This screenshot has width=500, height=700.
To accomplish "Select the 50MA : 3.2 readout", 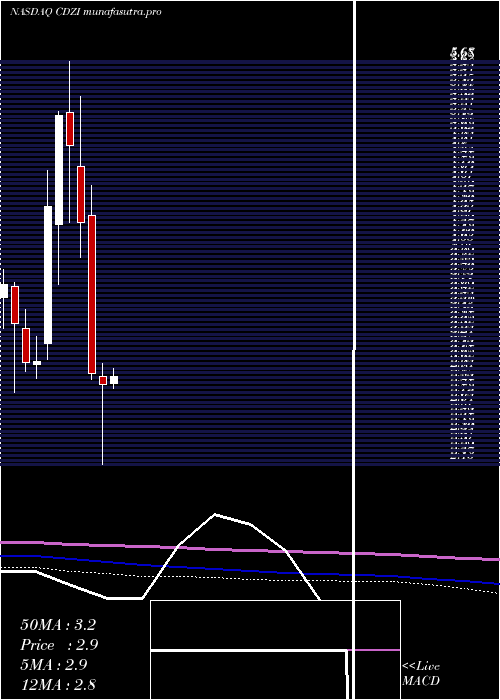I will click(58, 625).
